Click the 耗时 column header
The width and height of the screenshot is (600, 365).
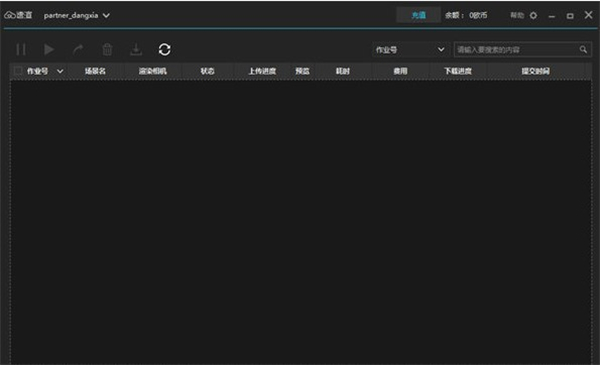(x=342, y=71)
